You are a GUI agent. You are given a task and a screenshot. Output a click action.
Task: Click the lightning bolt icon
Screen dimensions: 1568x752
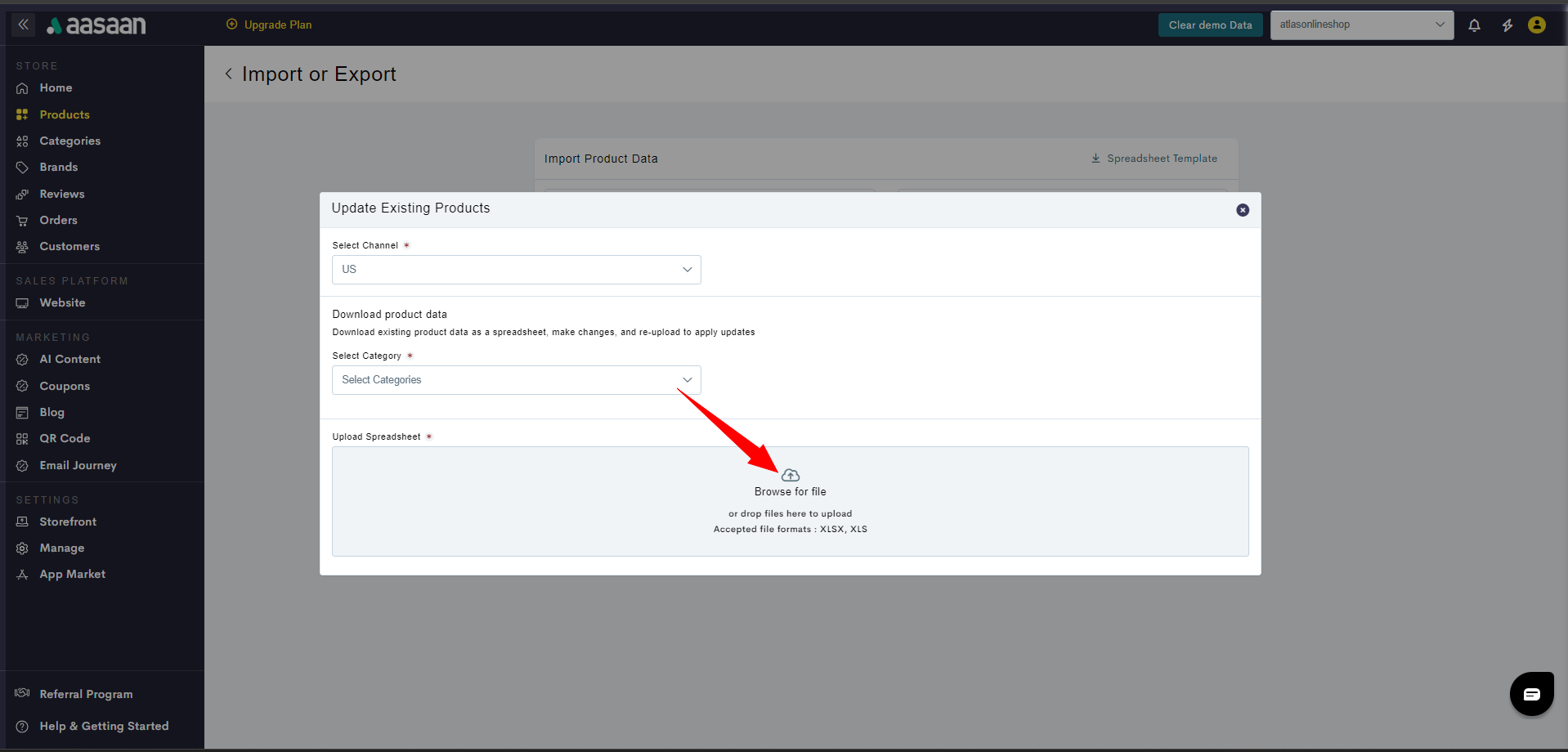[1507, 25]
